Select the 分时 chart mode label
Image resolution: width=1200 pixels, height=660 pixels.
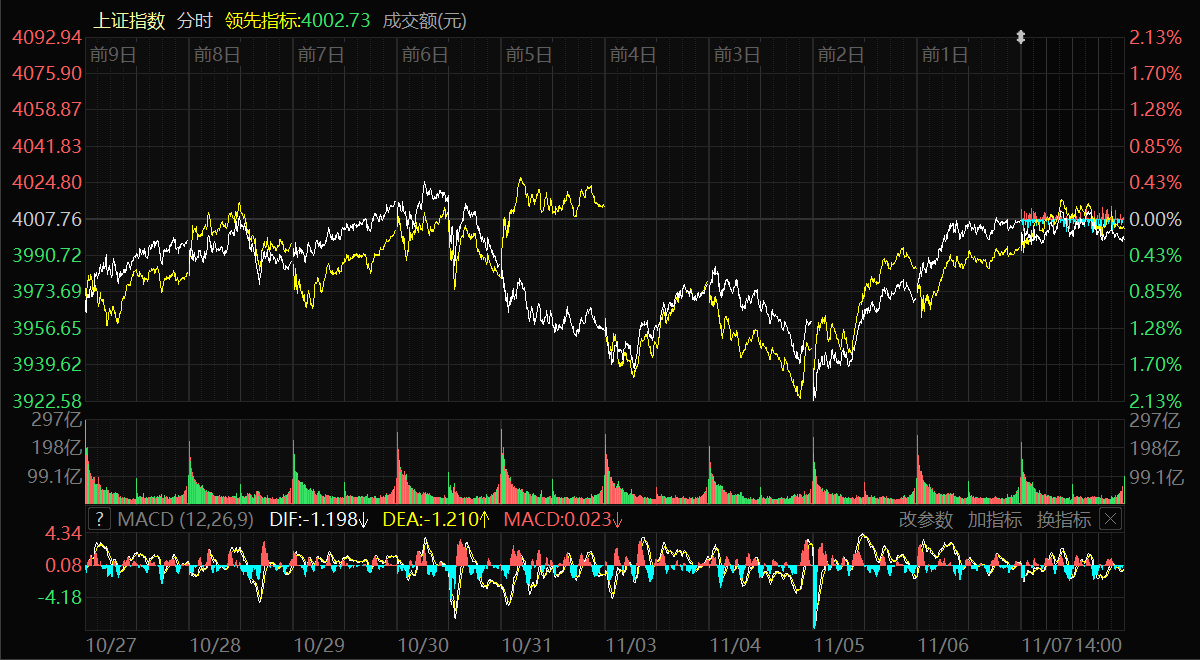point(194,20)
